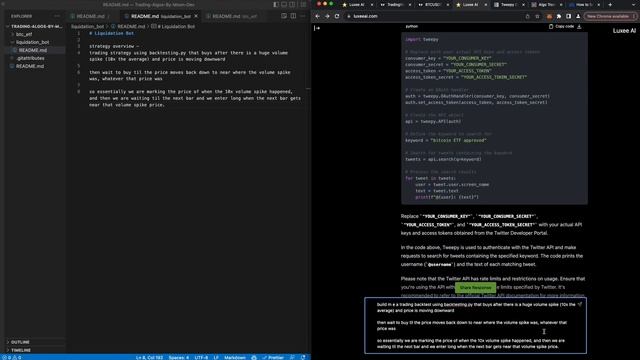This screenshot has height=360, width=640.
Task: Toggle secondary sidebar layout icon in VS Code
Action: [293, 4]
